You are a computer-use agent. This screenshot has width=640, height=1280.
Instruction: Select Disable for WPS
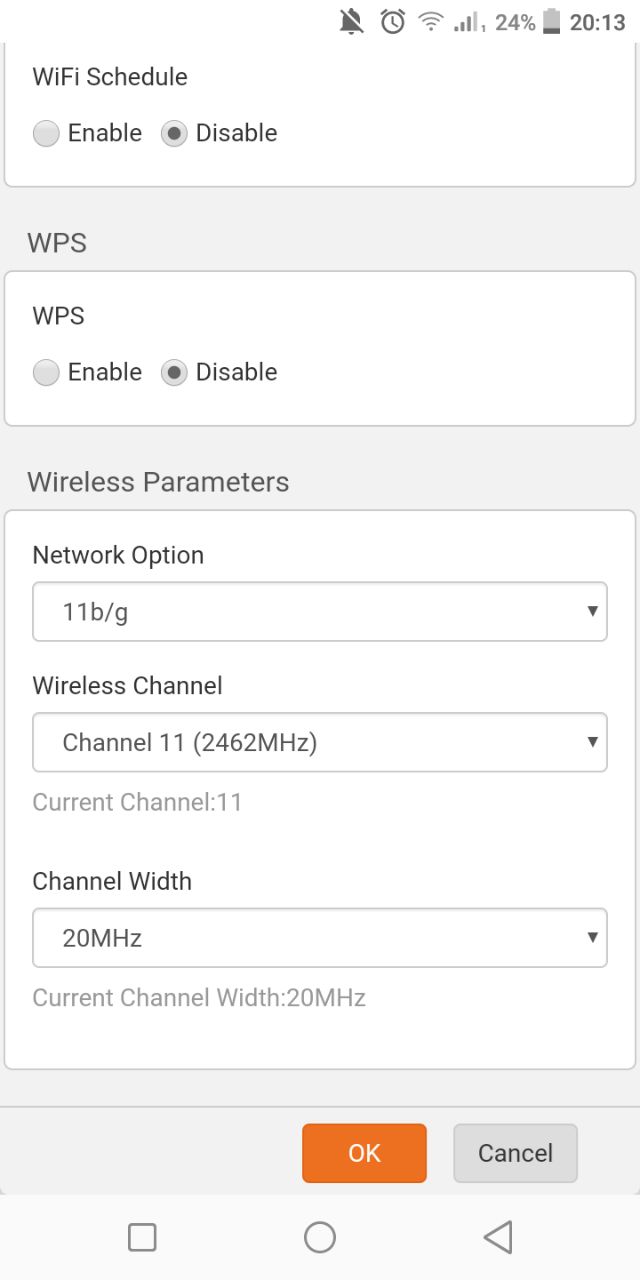[x=174, y=373]
